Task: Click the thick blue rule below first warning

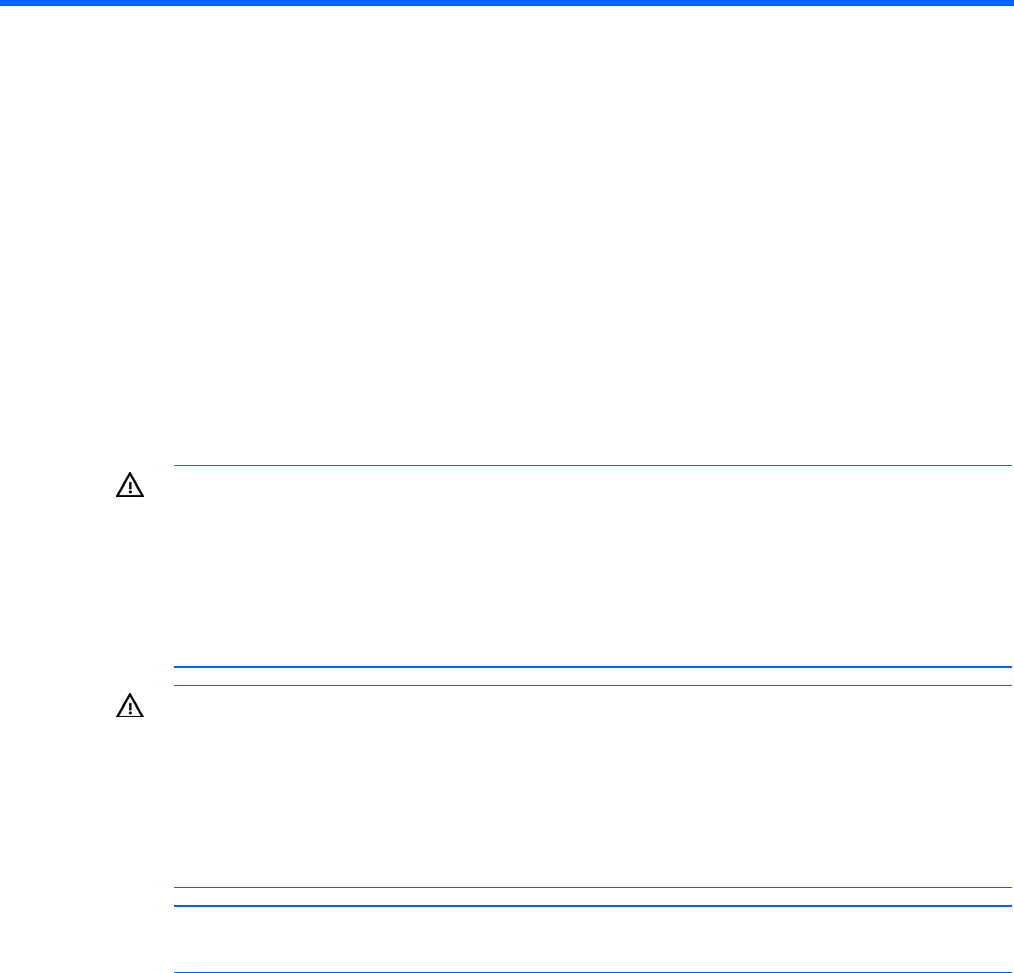Action: (592, 667)
